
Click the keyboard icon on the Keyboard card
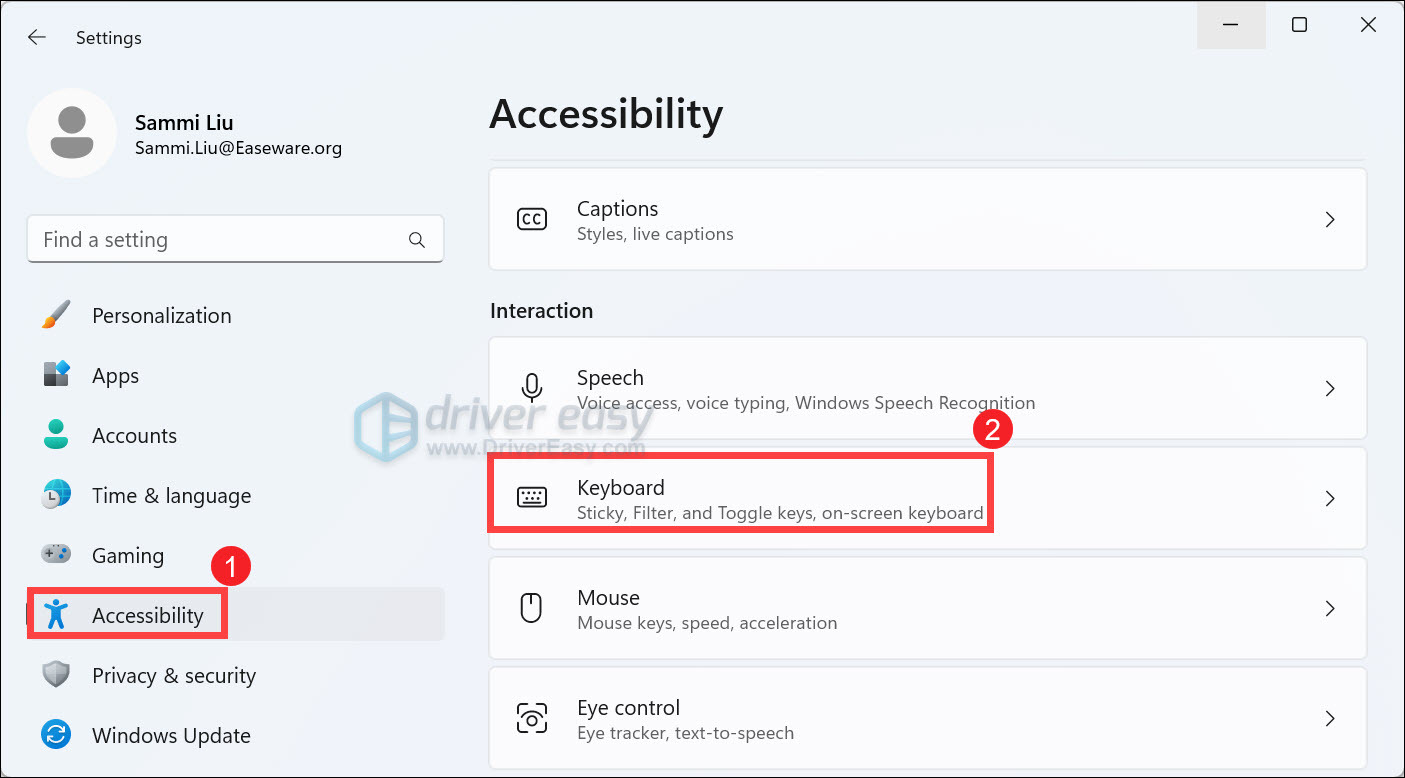click(532, 498)
